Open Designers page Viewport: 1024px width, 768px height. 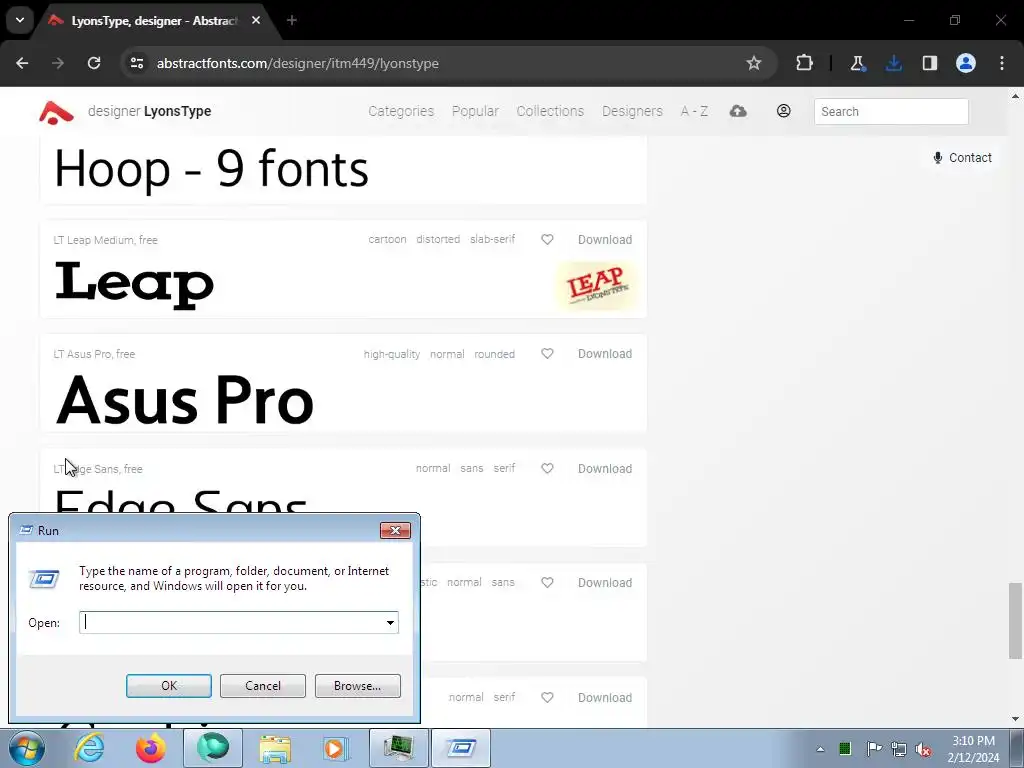coord(632,111)
